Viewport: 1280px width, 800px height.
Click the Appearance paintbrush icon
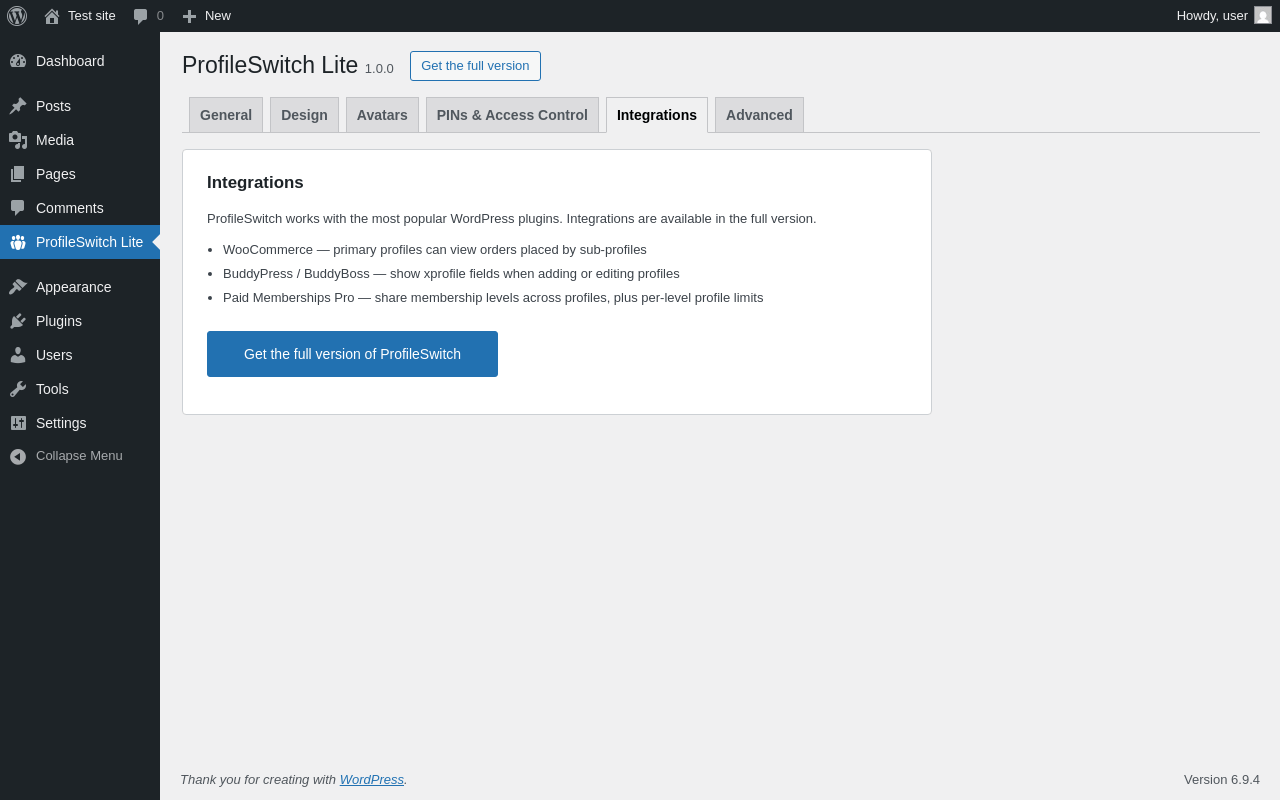tap(18, 287)
